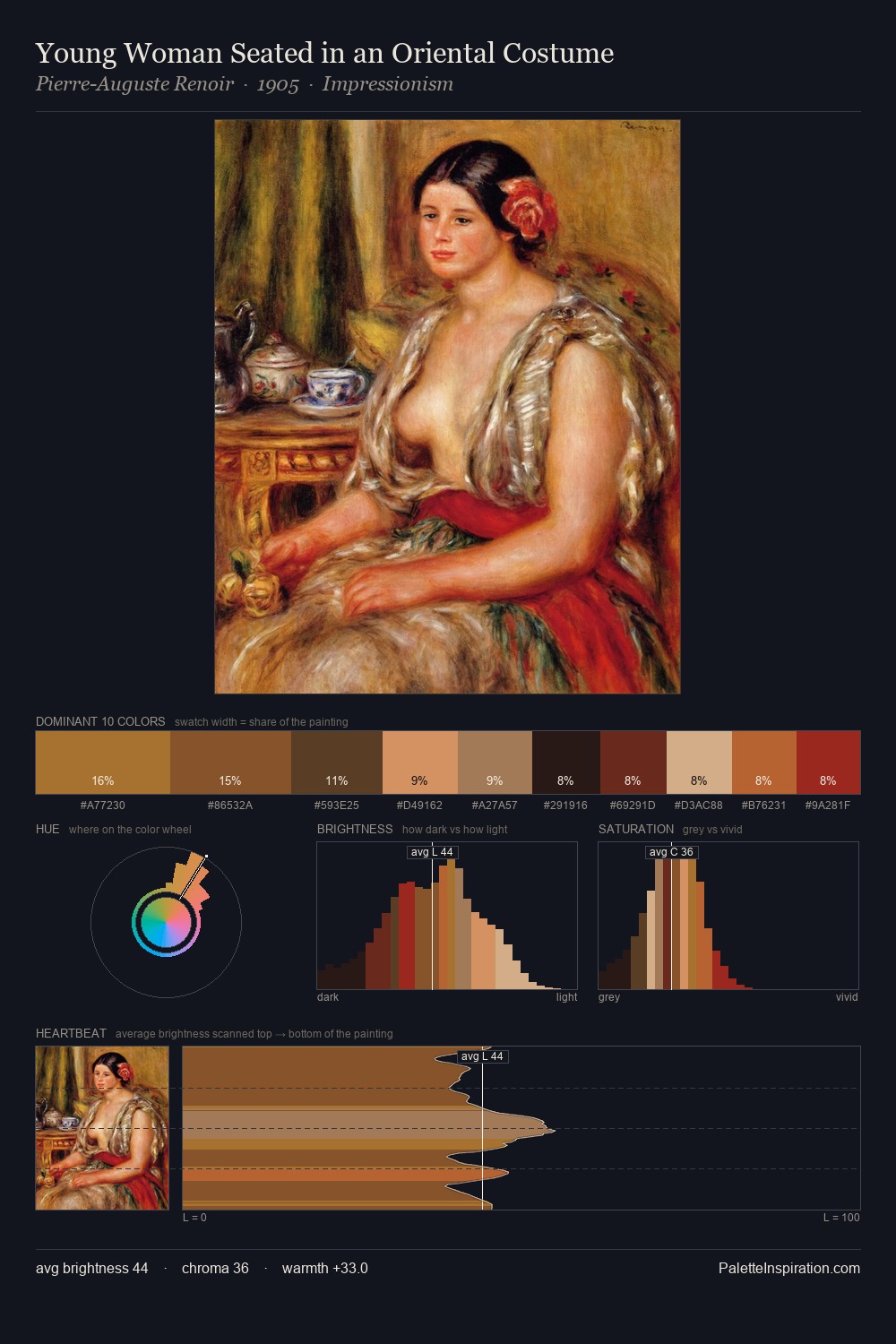
Task: Click 'grey vs vivid' caption
Action: pos(712,830)
